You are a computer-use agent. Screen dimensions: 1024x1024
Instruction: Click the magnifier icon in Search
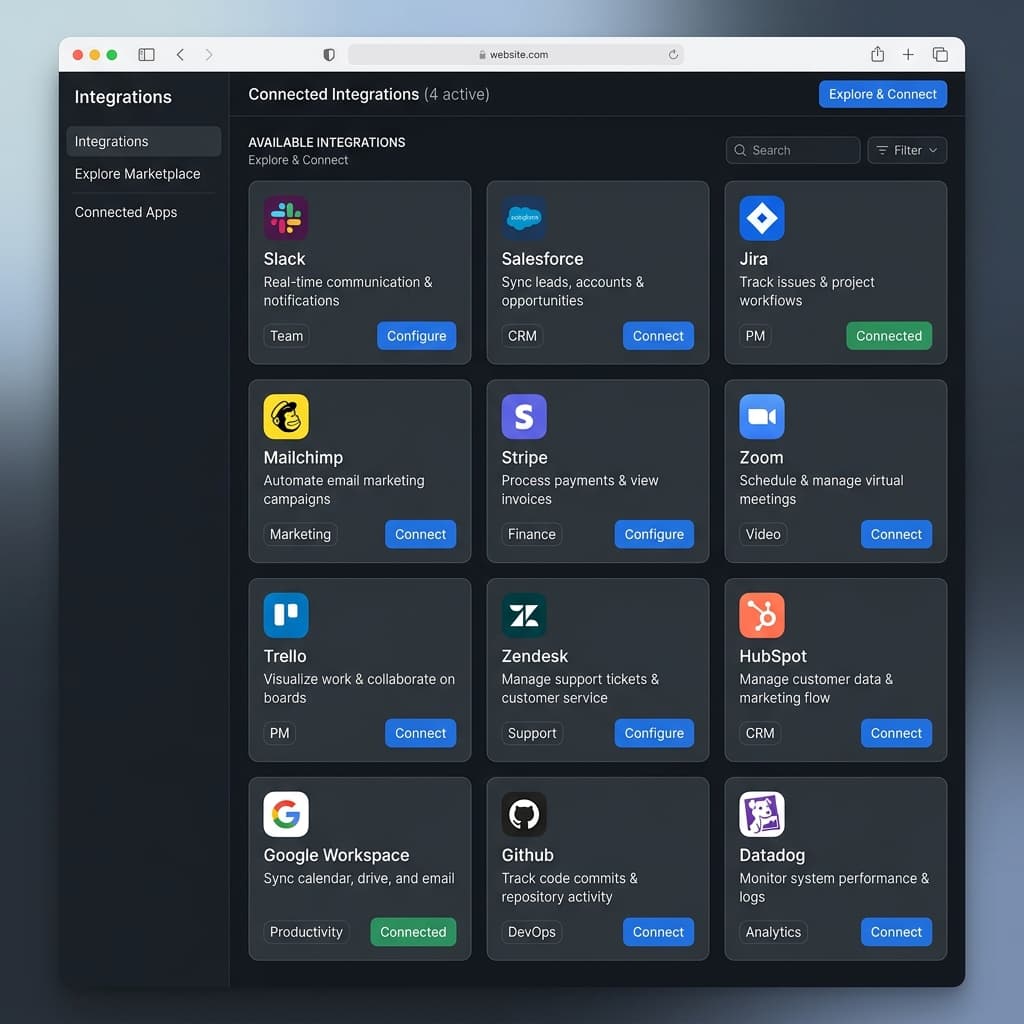(x=740, y=150)
